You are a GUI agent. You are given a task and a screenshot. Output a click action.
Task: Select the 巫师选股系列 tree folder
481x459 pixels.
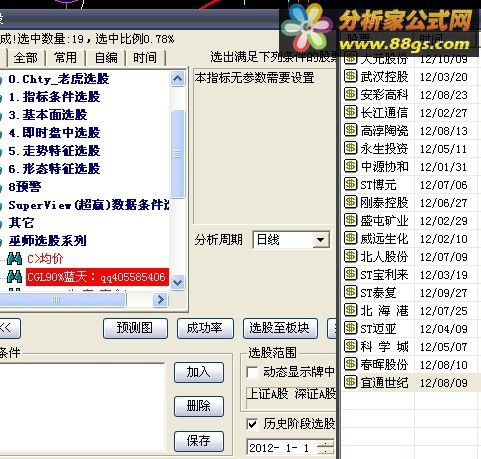[48, 241]
